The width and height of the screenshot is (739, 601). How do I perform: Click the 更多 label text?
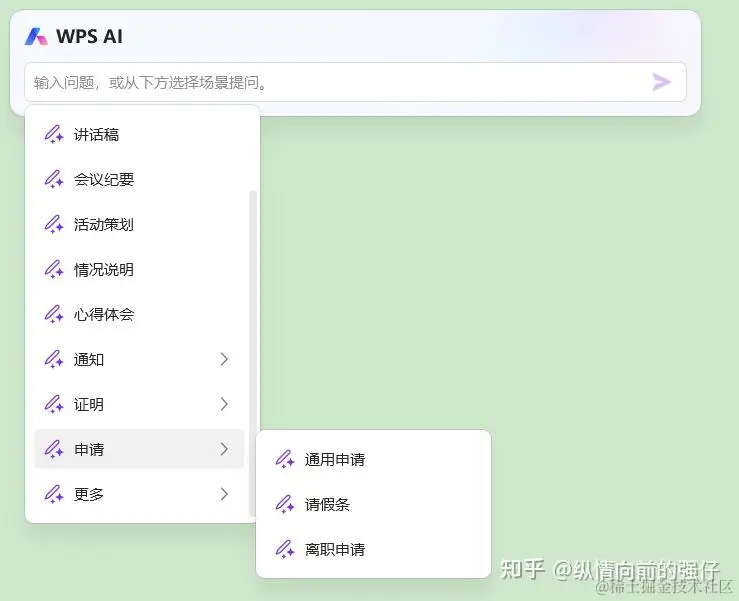[89, 494]
